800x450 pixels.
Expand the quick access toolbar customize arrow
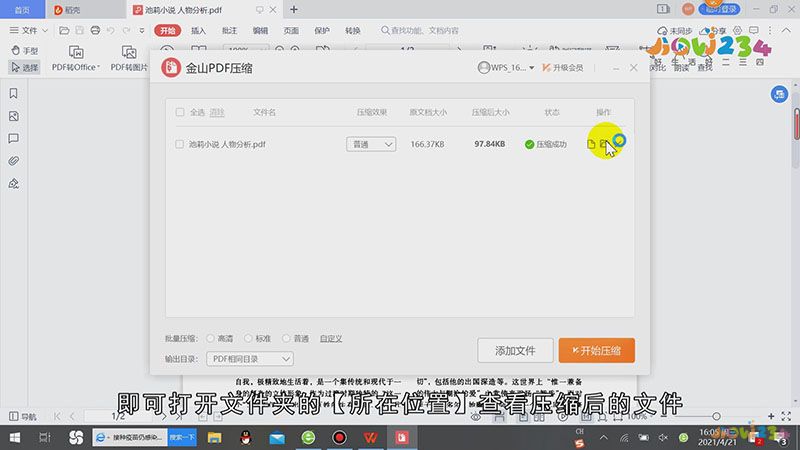click(142, 31)
